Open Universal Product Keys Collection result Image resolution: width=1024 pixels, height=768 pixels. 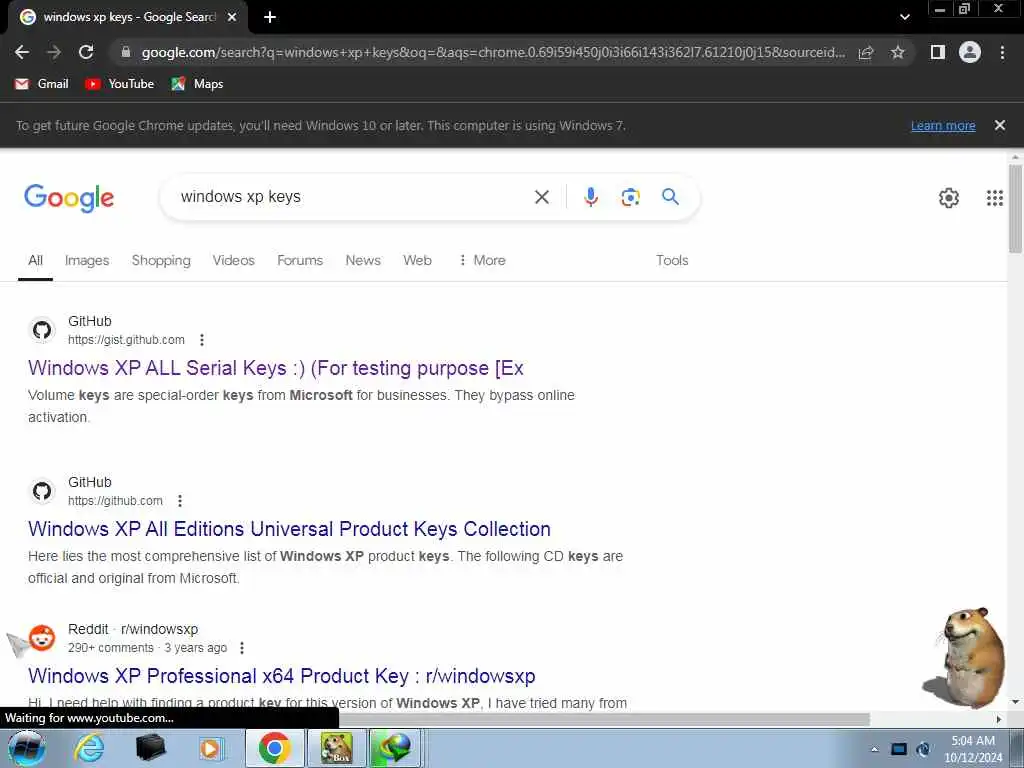click(289, 528)
